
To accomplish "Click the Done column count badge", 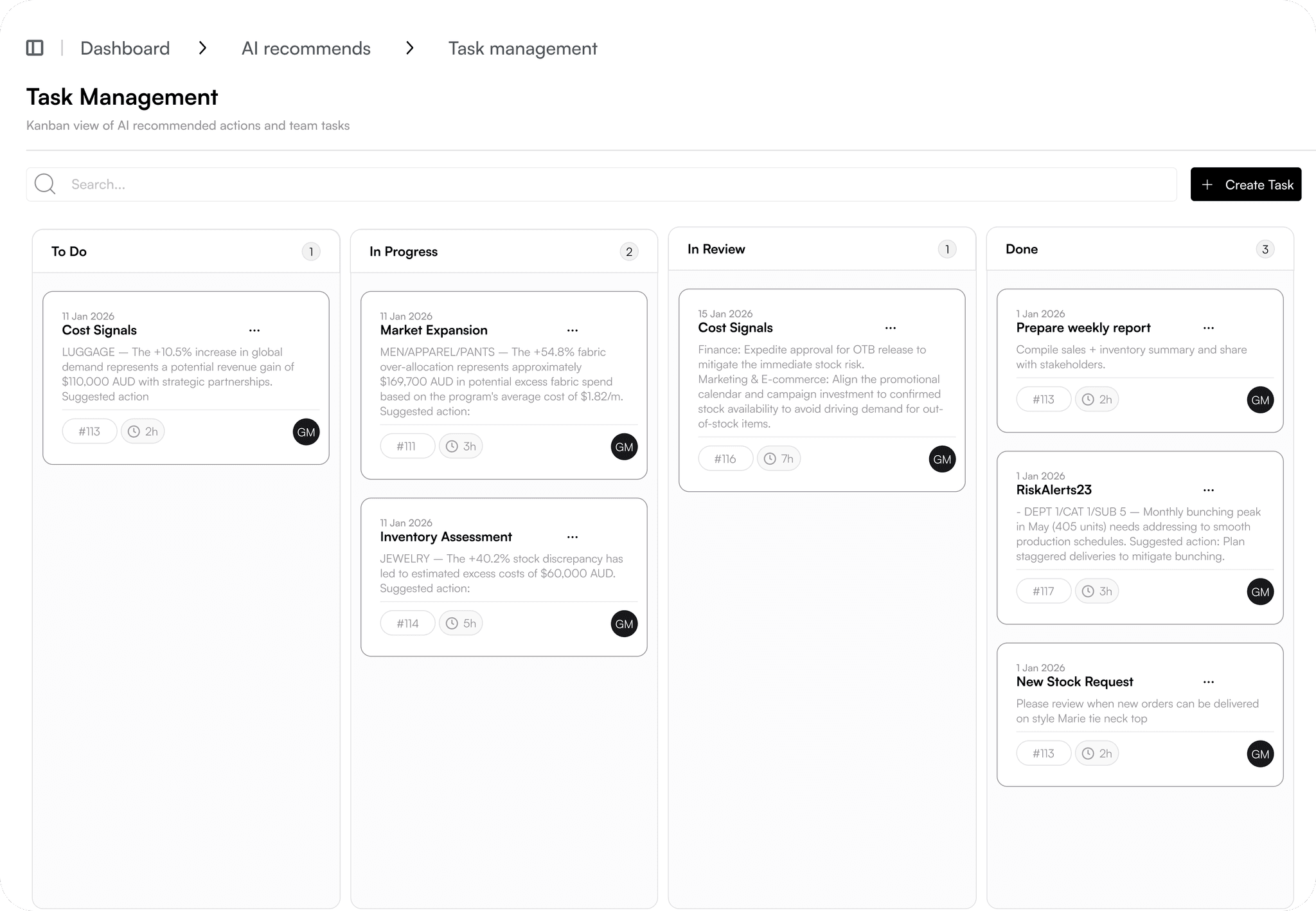I will coord(1265,249).
